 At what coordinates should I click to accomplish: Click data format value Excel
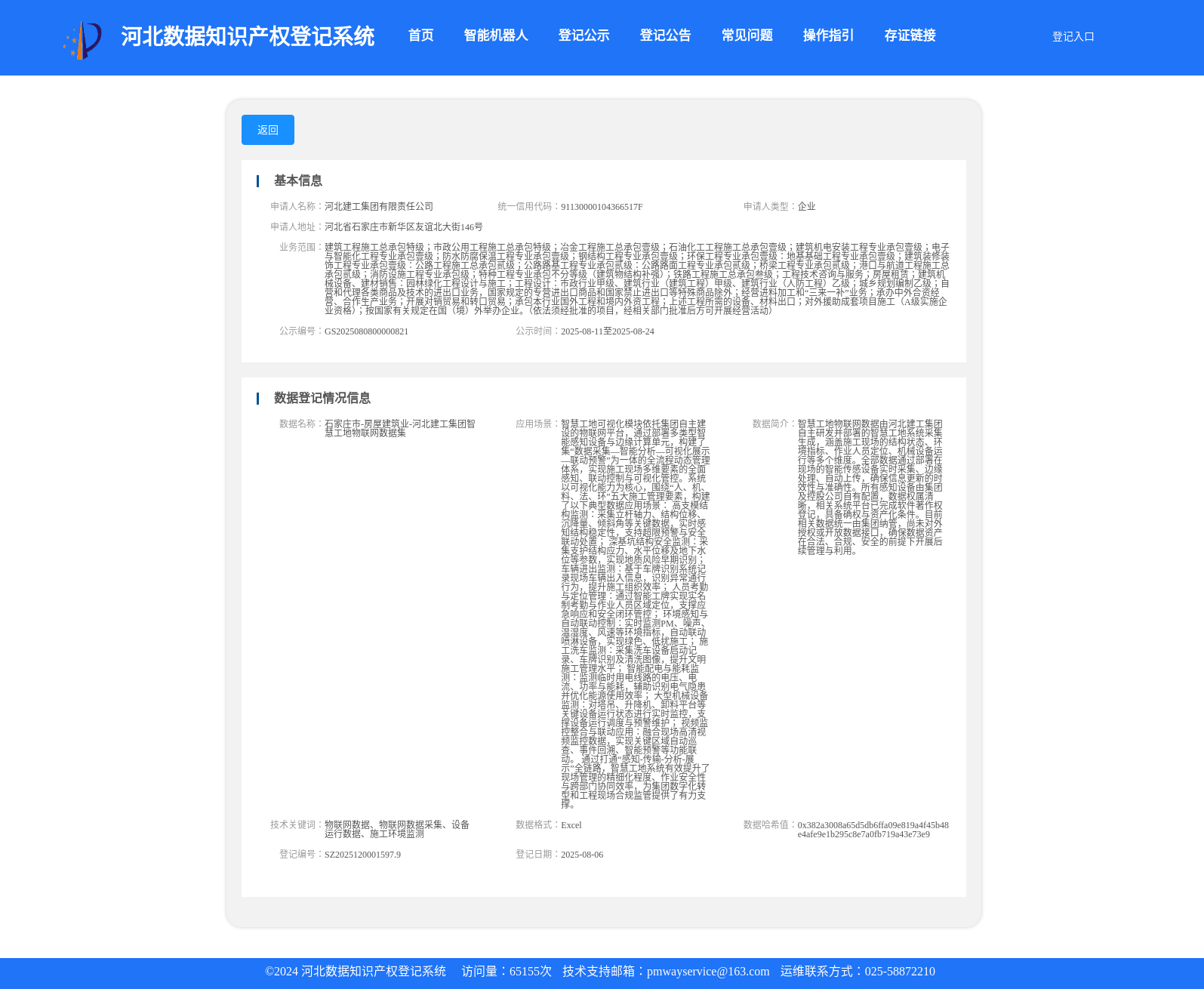pos(571,824)
